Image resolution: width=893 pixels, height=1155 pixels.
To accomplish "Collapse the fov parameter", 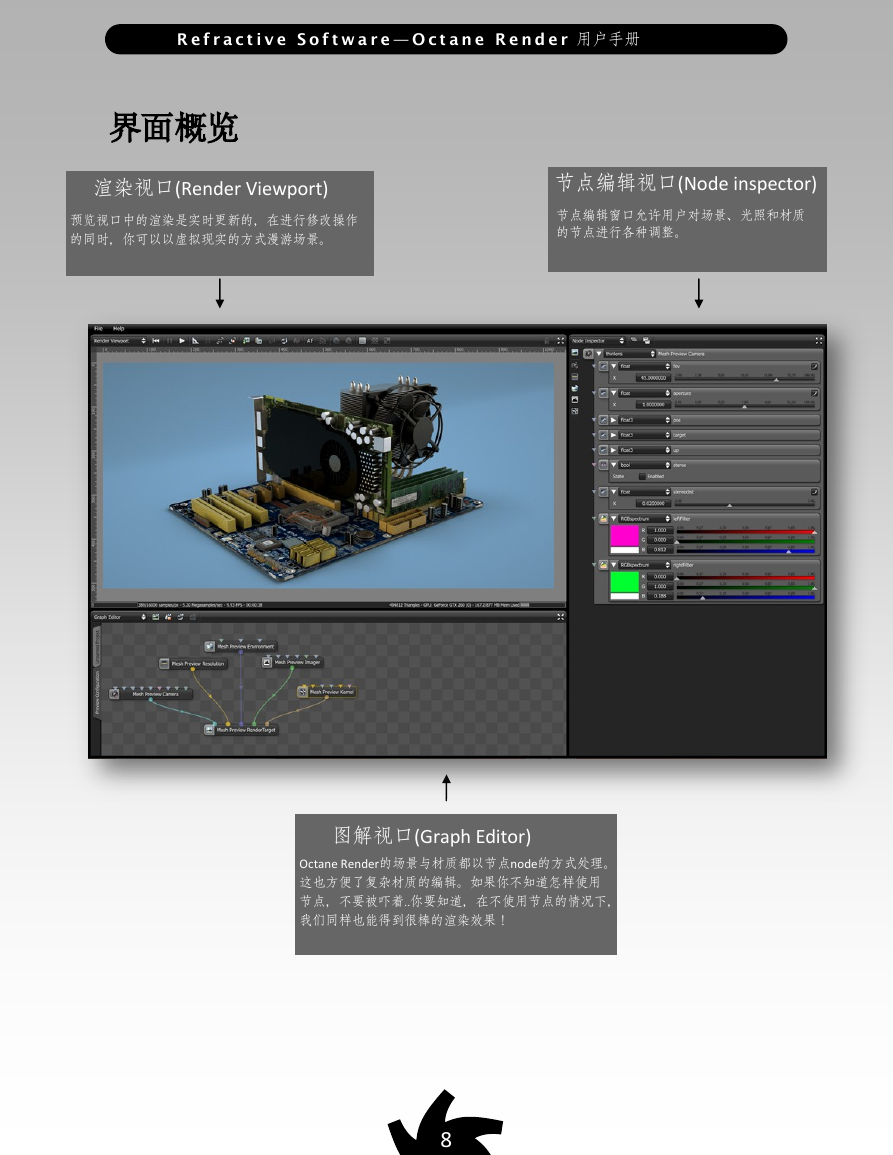I will coord(614,366).
